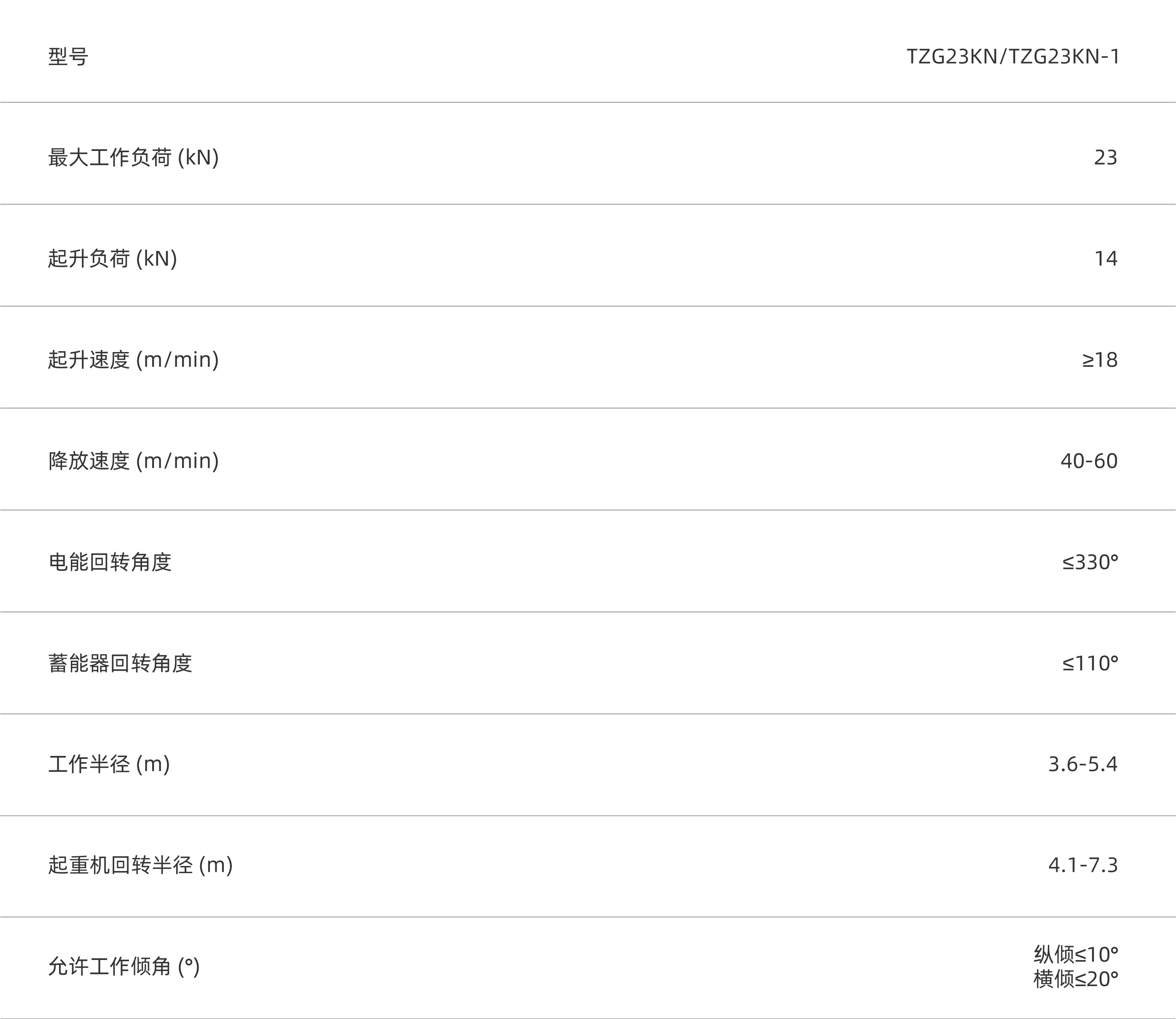Click the 型号 label in the first row
Screen dimensions: 1176x1019
(68, 57)
